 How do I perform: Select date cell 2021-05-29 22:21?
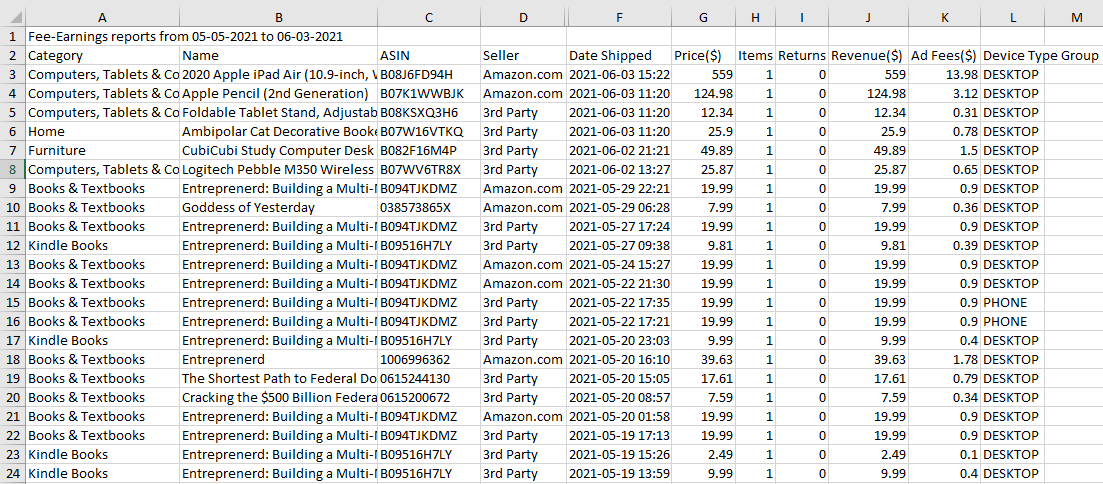(x=619, y=189)
